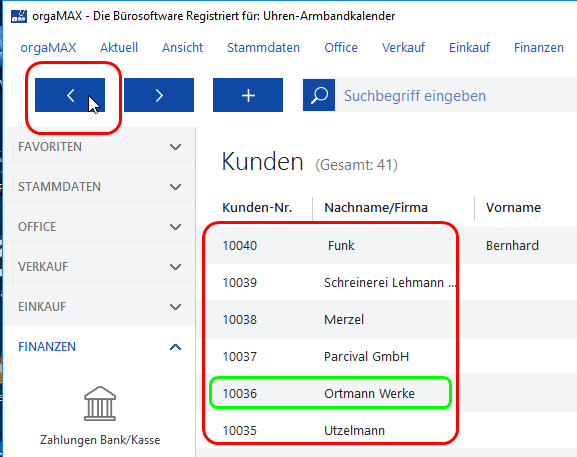Select customer row 10037 Parcival GmbH

point(391,356)
